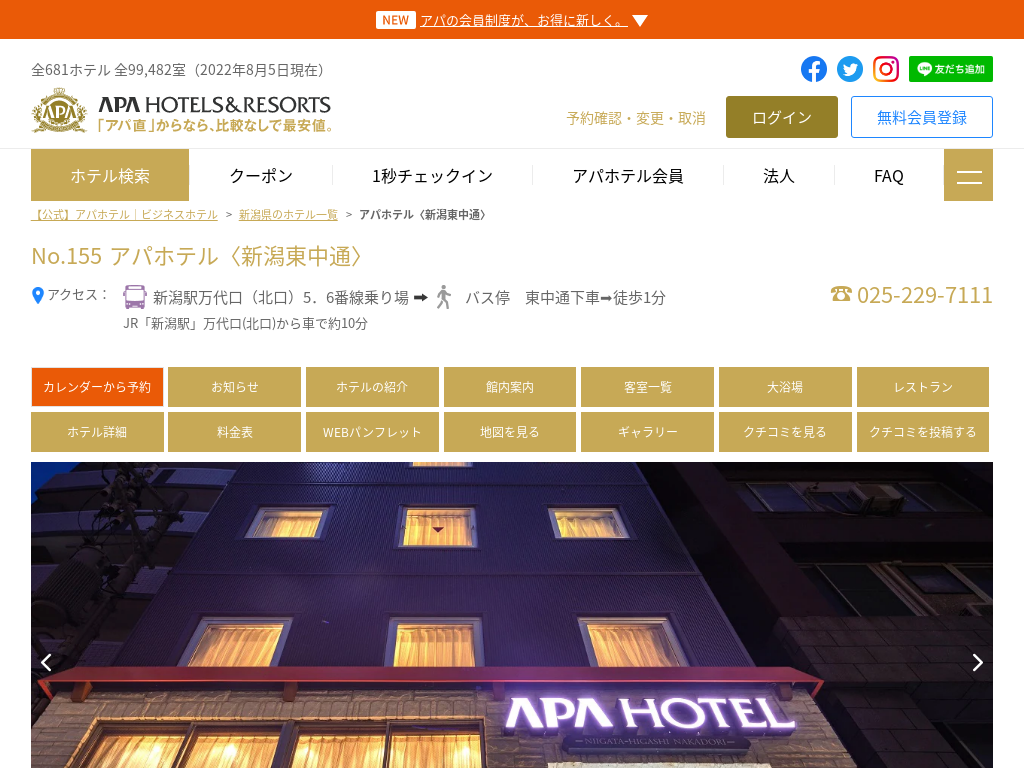Show previous photo with left arrow
1024x768 pixels.
click(x=46, y=663)
